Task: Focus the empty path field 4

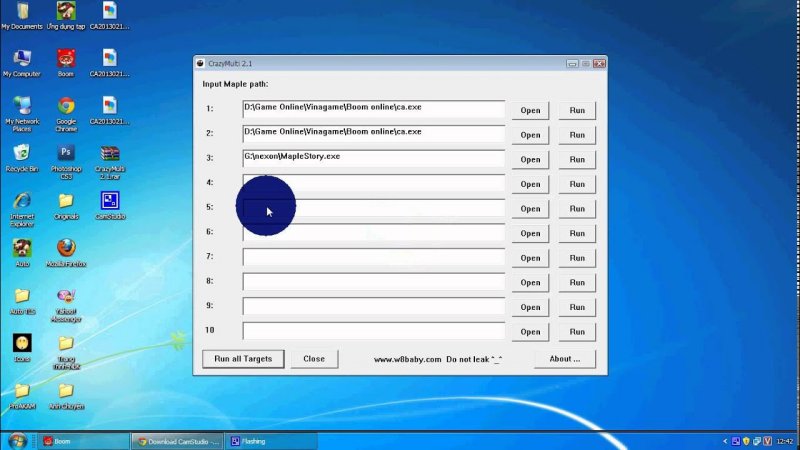Action: coord(373,183)
